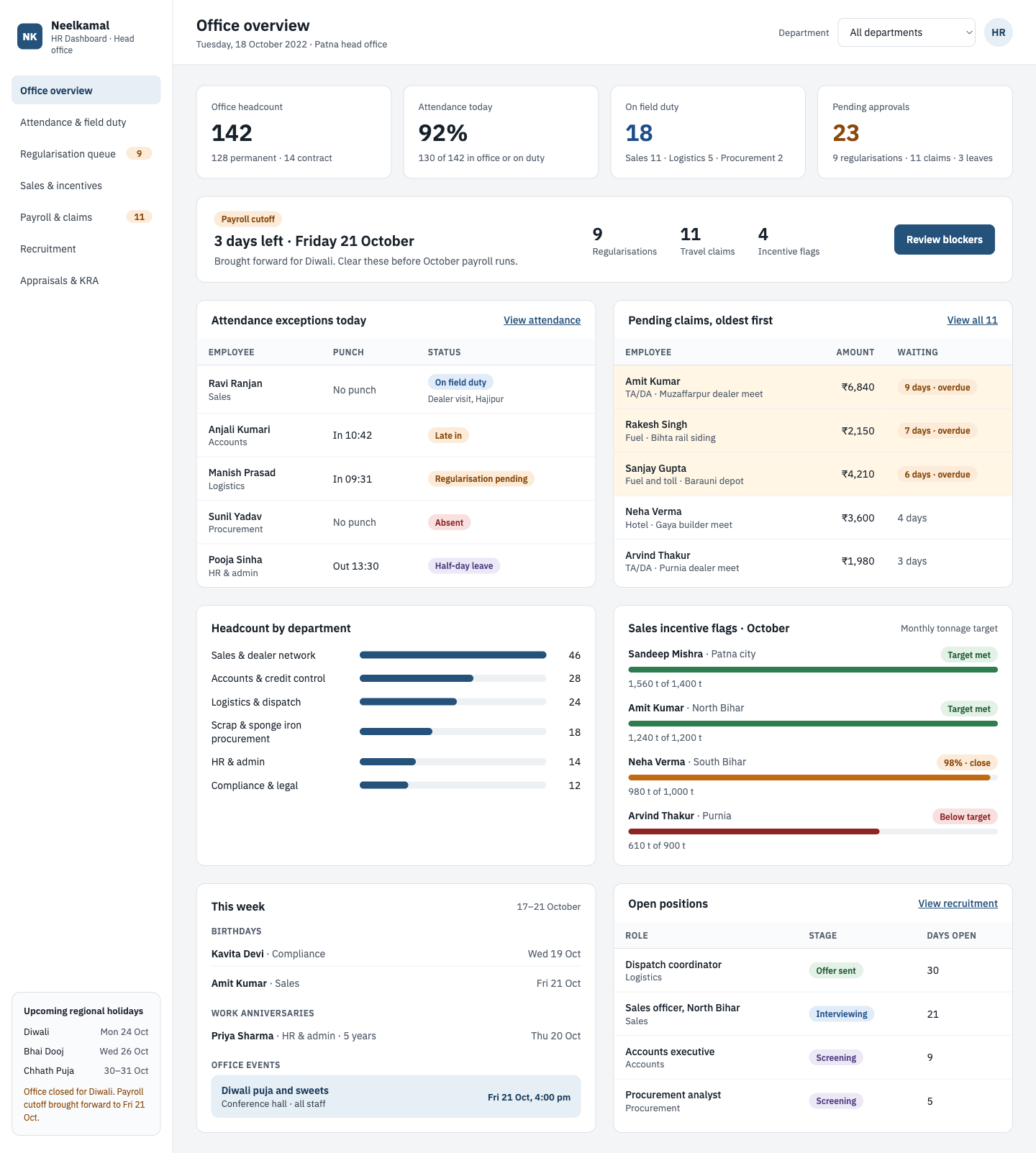The width and height of the screenshot is (1036, 1153).
Task: Go to Attendance & field duty
Action: (x=86, y=122)
